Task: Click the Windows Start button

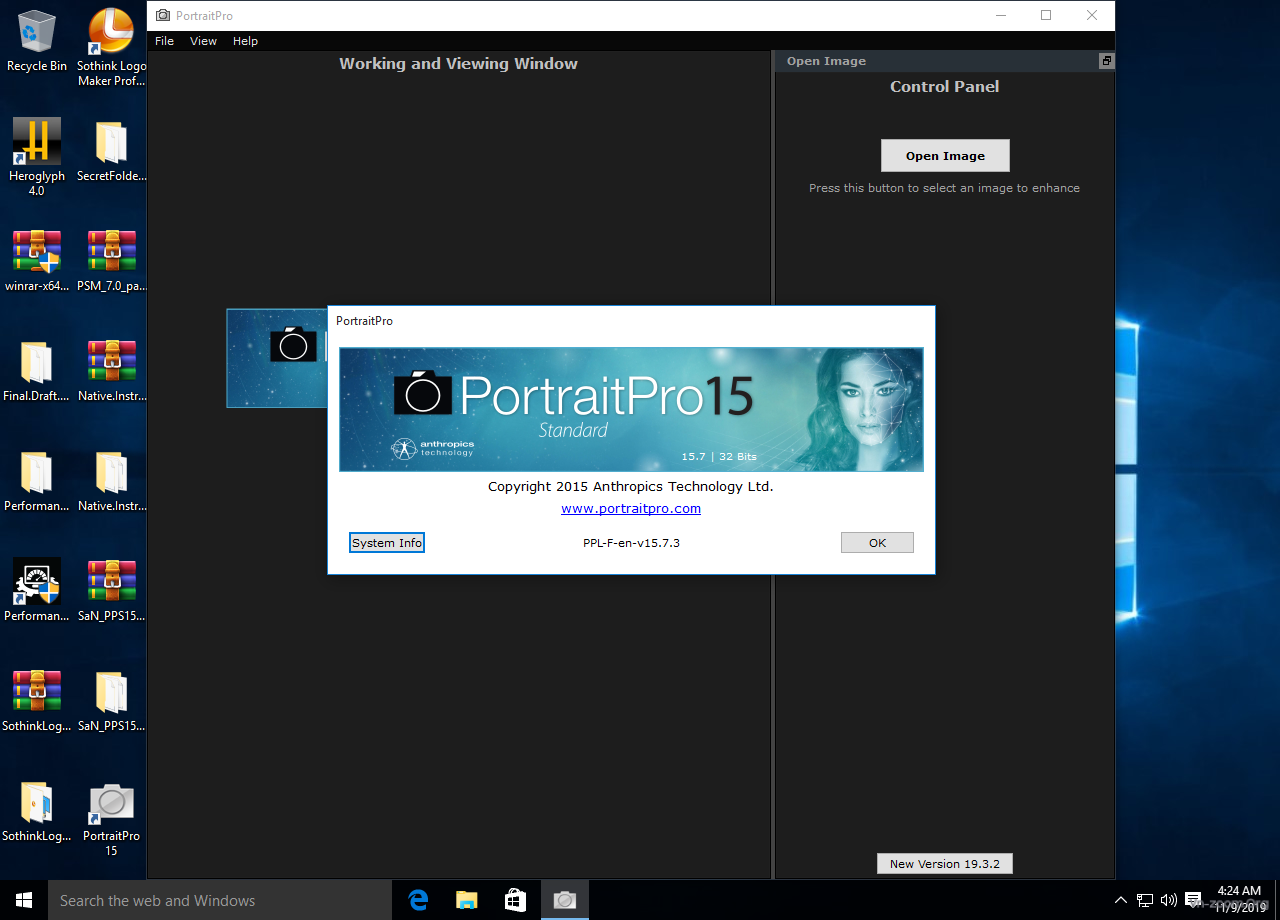Action: click(x=24, y=900)
